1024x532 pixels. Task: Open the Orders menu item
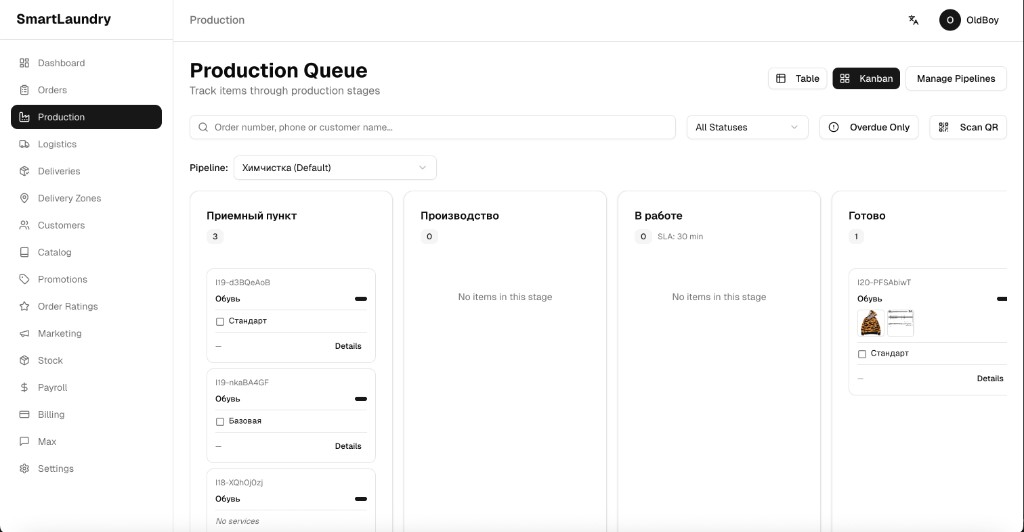(52, 90)
